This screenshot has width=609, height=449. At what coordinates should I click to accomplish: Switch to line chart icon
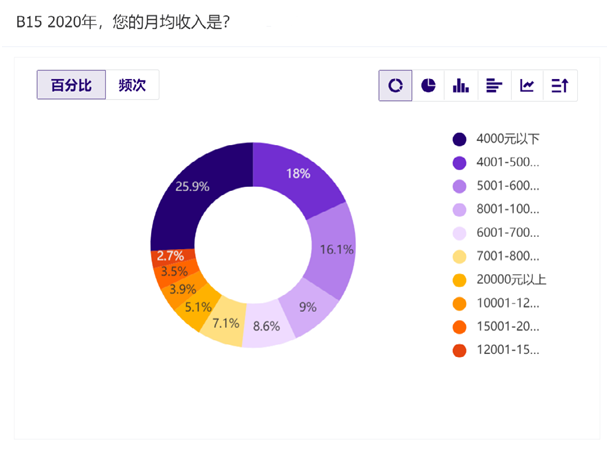point(527,86)
